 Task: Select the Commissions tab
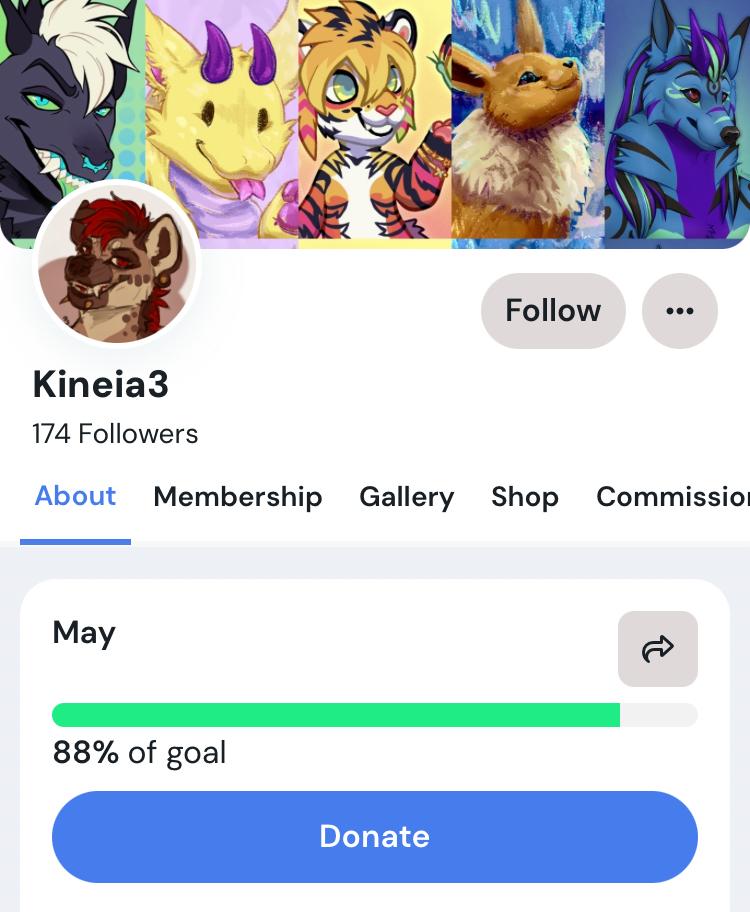tap(673, 497)
